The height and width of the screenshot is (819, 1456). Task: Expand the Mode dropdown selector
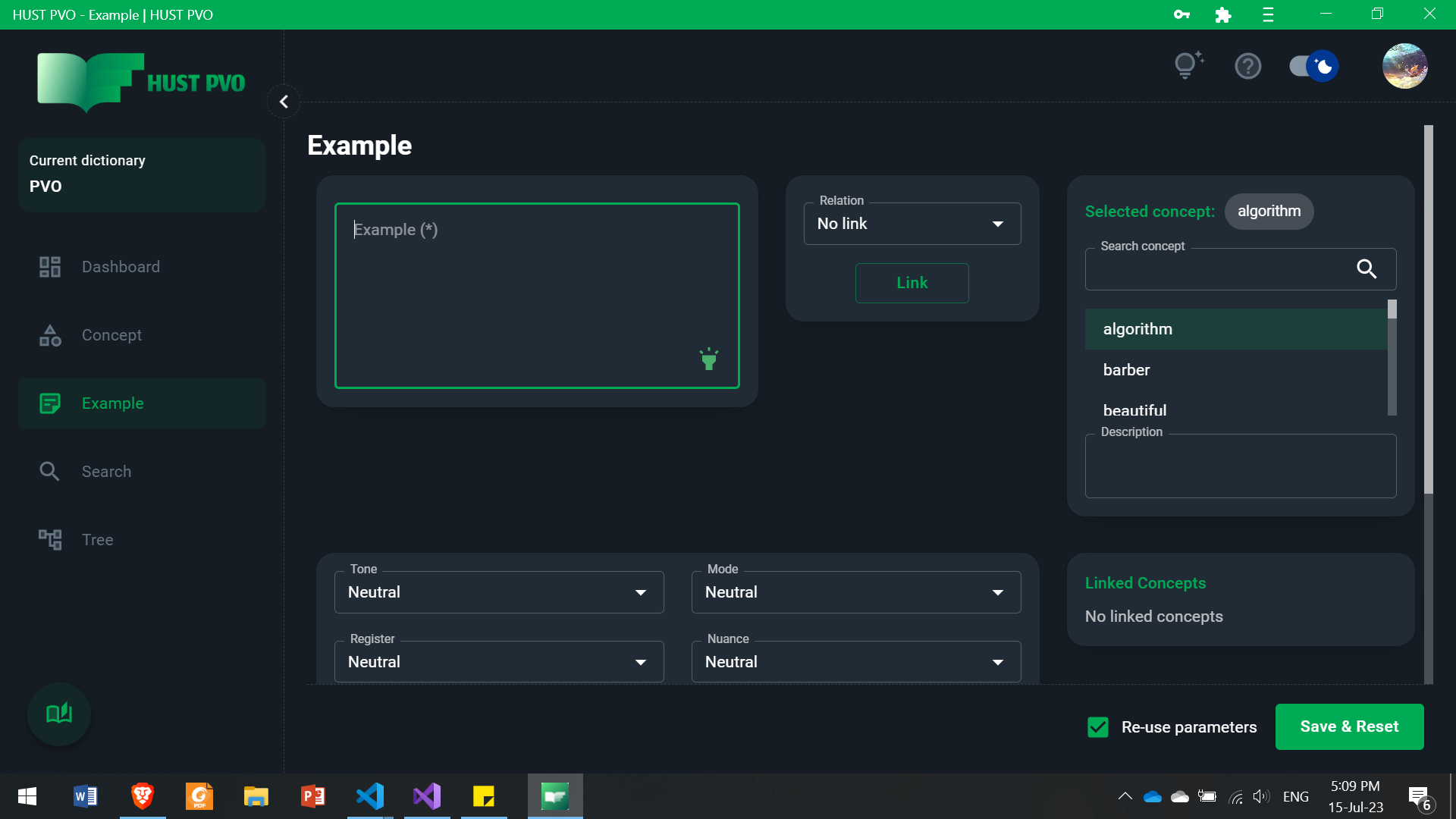(997, 592)
